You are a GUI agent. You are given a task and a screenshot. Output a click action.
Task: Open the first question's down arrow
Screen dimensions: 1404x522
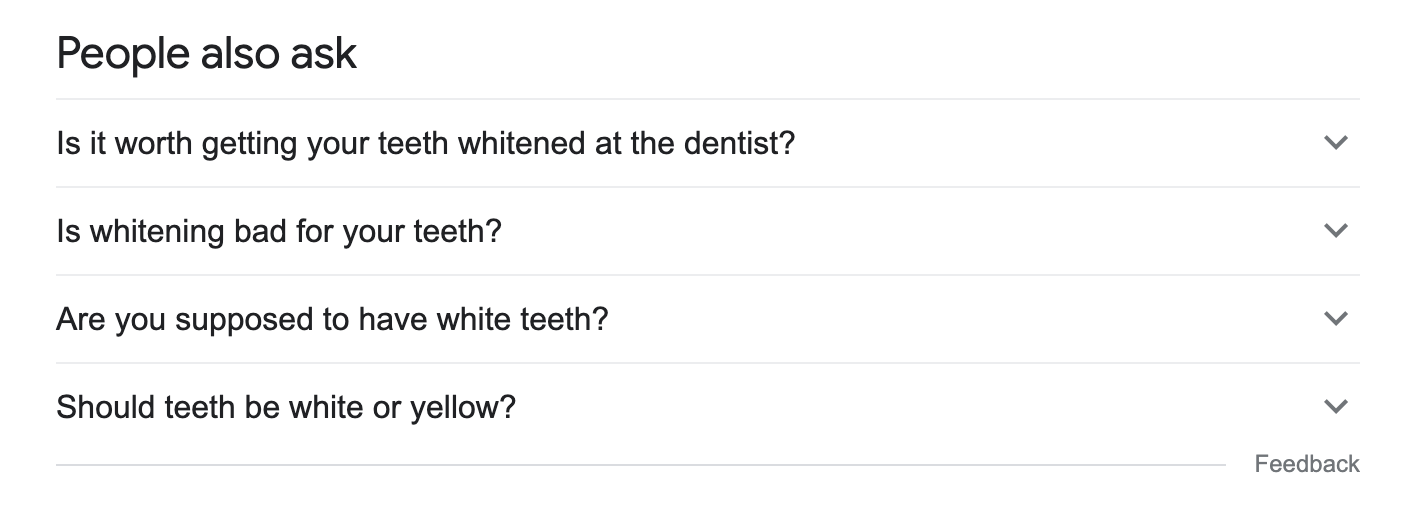[x=1335, y=143]
